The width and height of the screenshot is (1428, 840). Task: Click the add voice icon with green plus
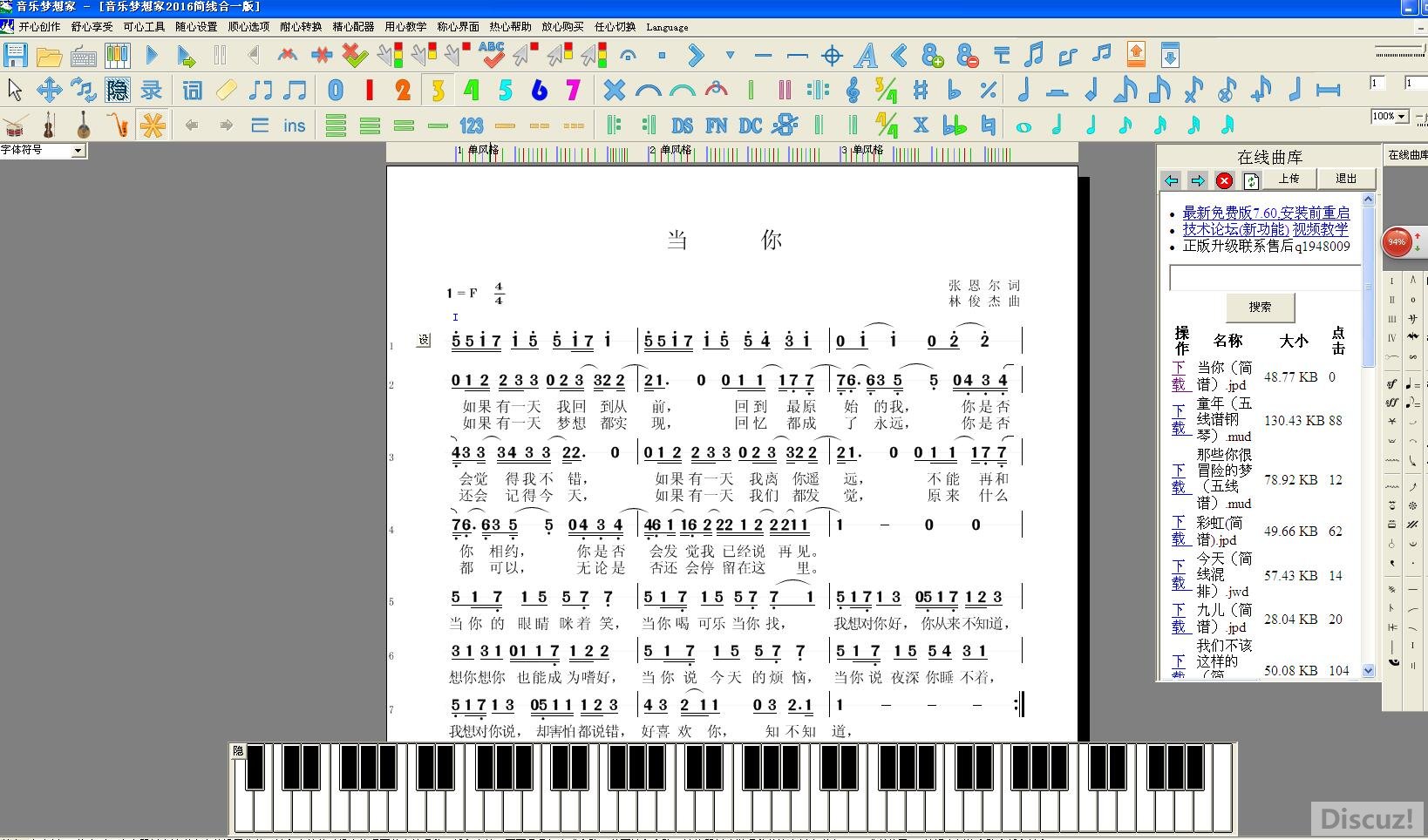pos(933,57)
